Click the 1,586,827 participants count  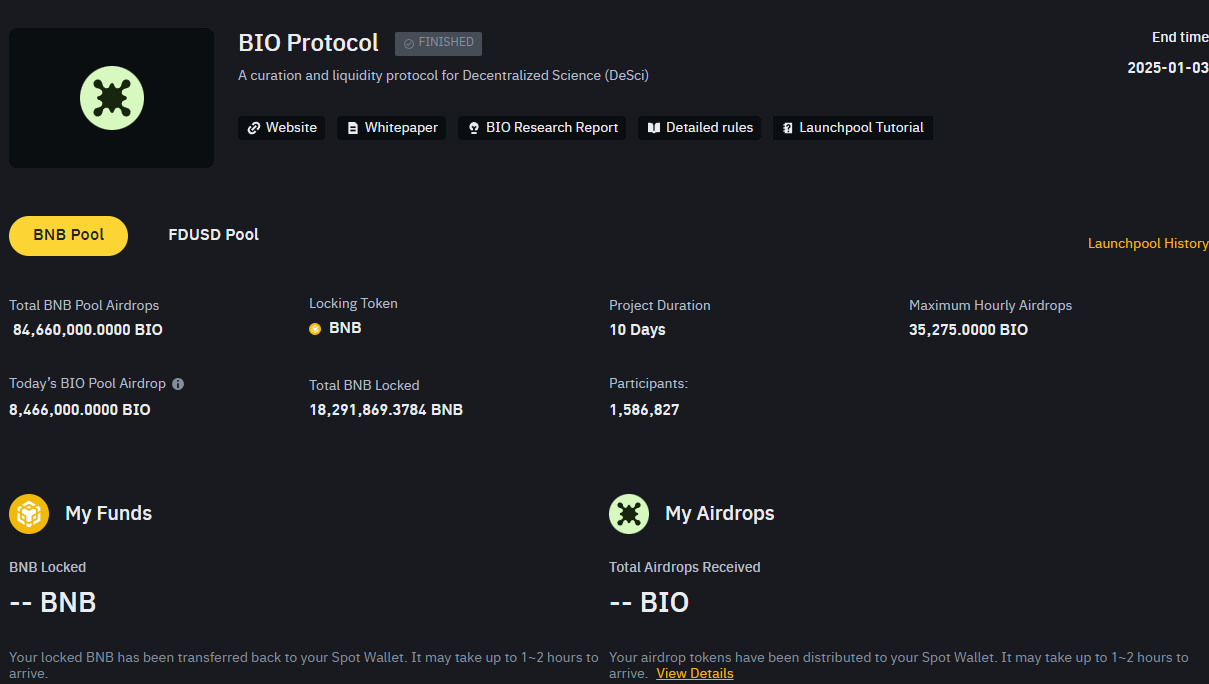(644, 410)
